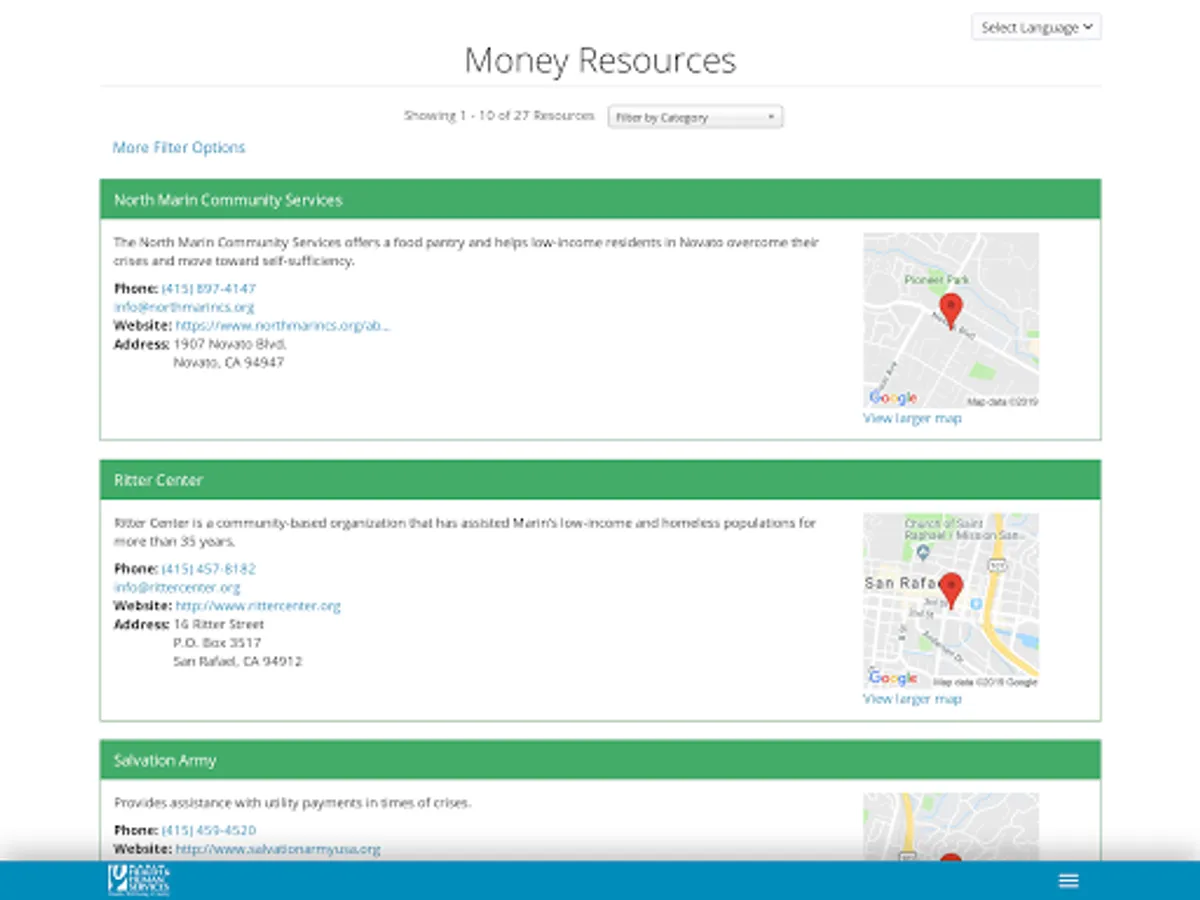
Task: Click 'San Rafael, CA 94912' text
Action: (238, 661)
